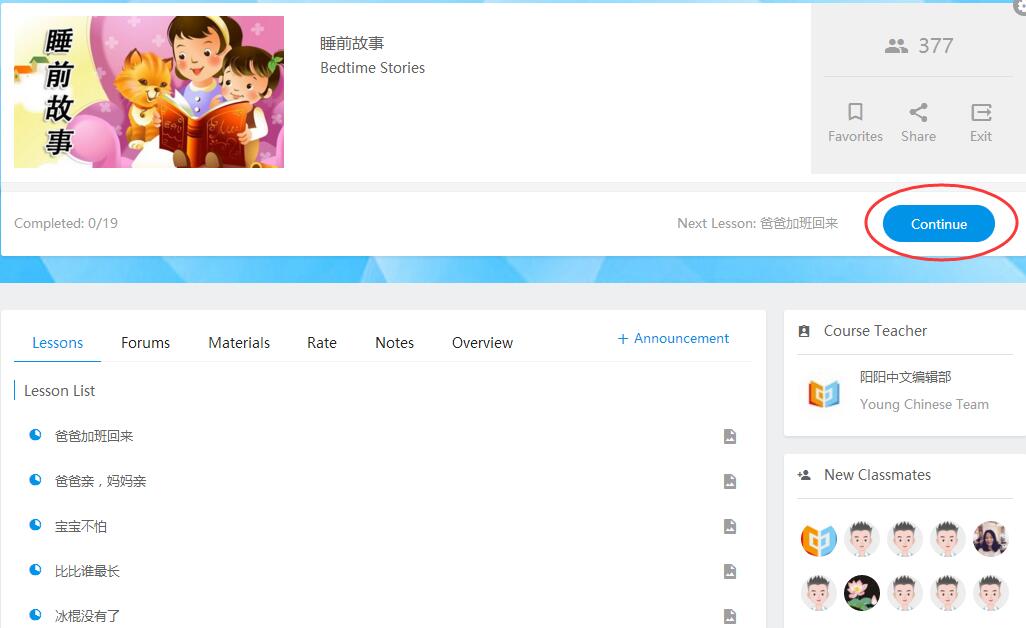Switch to the Overview tab

[x=482, y=343]
